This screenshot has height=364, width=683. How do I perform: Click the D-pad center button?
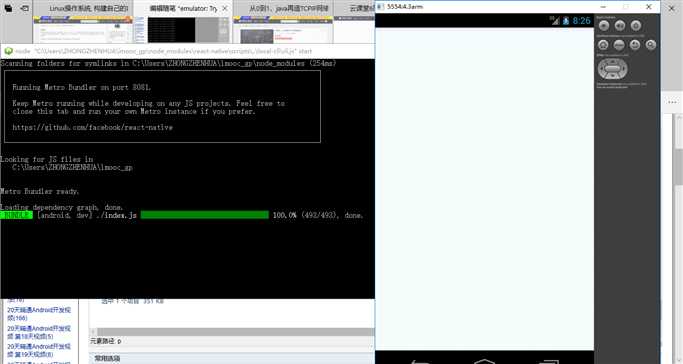click(613, 69)
